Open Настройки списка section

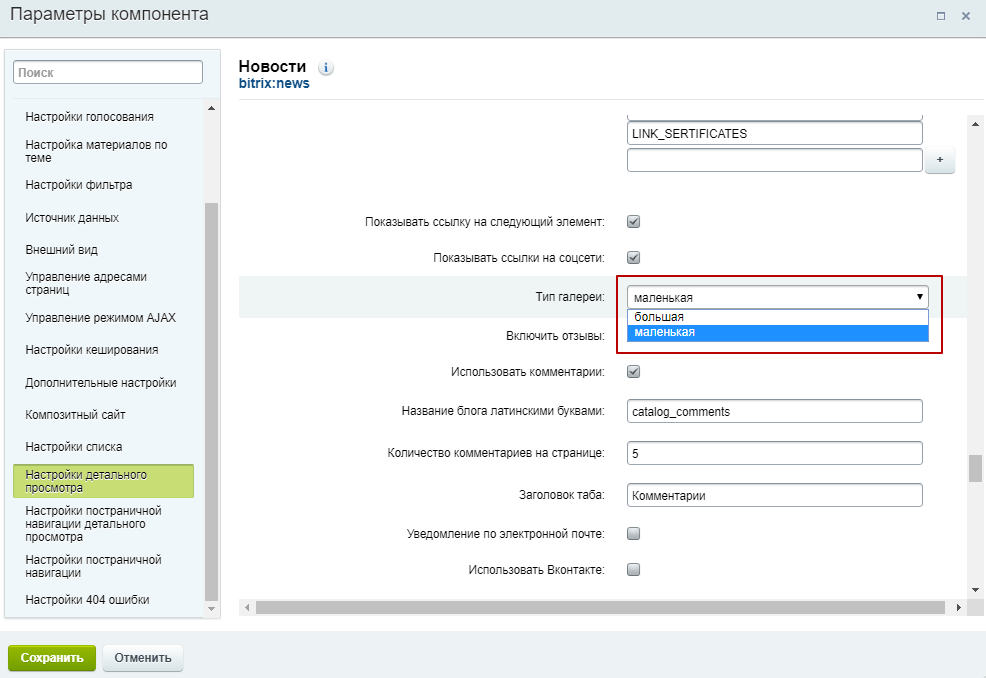coord(74,447)
